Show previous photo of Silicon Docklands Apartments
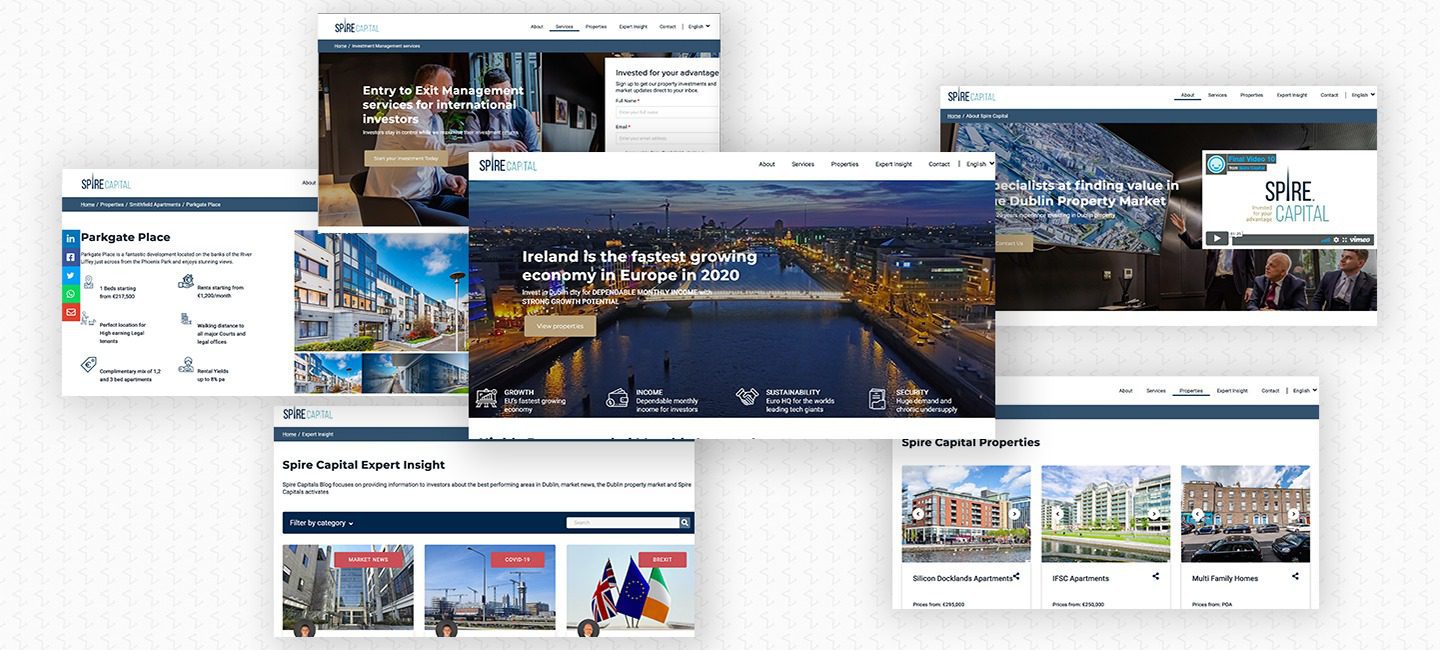Viewport: 1440px width, 650px height. [917, 514]
